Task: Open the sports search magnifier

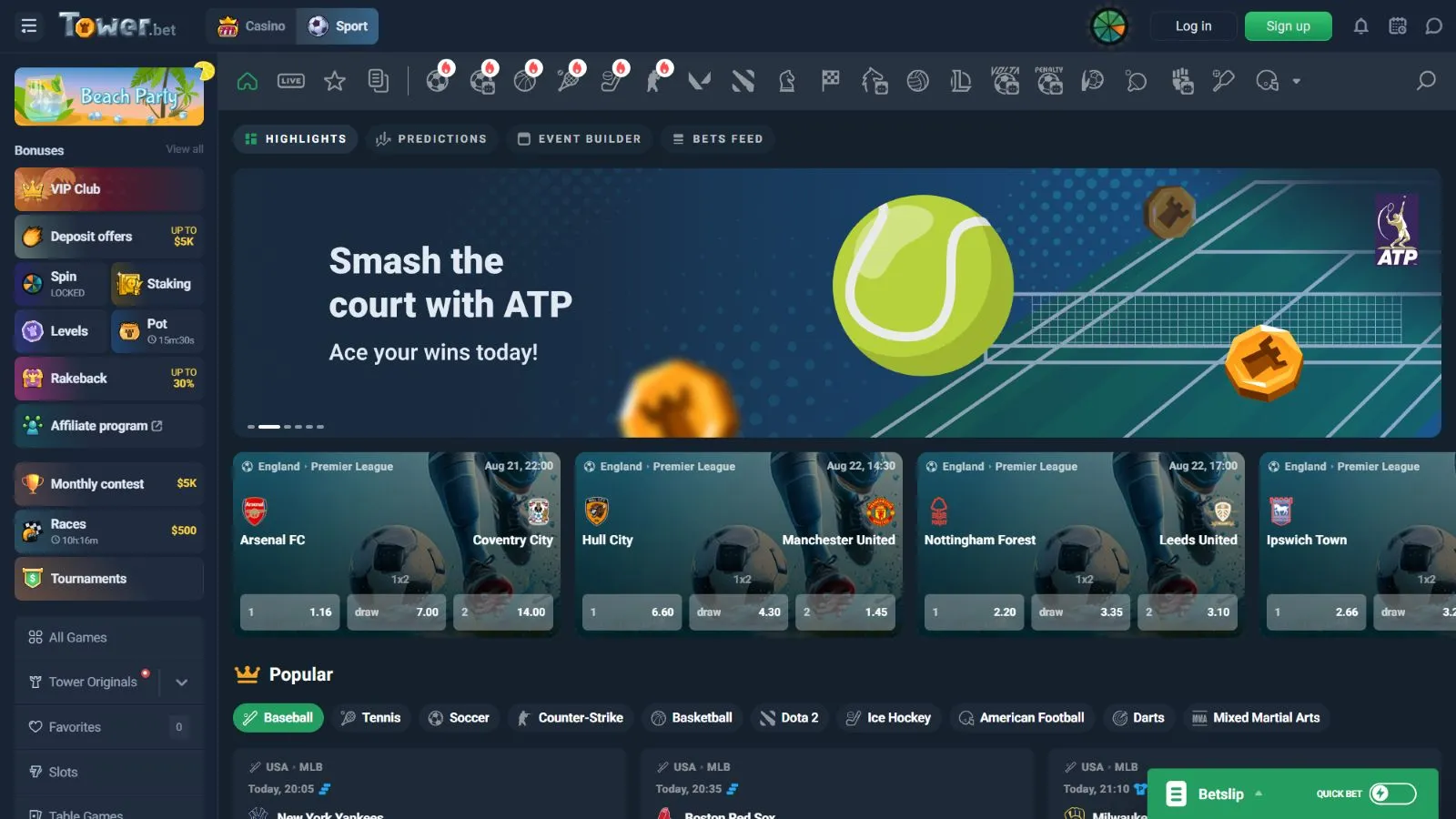Action: (x=1426, y=81)
